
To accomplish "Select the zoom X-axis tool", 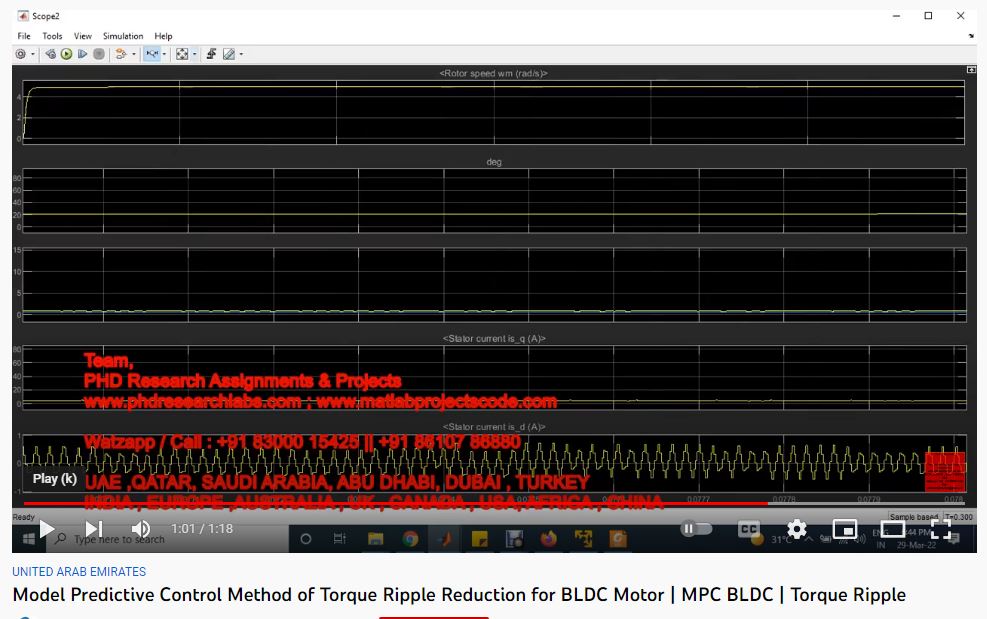I will (152, 54).
